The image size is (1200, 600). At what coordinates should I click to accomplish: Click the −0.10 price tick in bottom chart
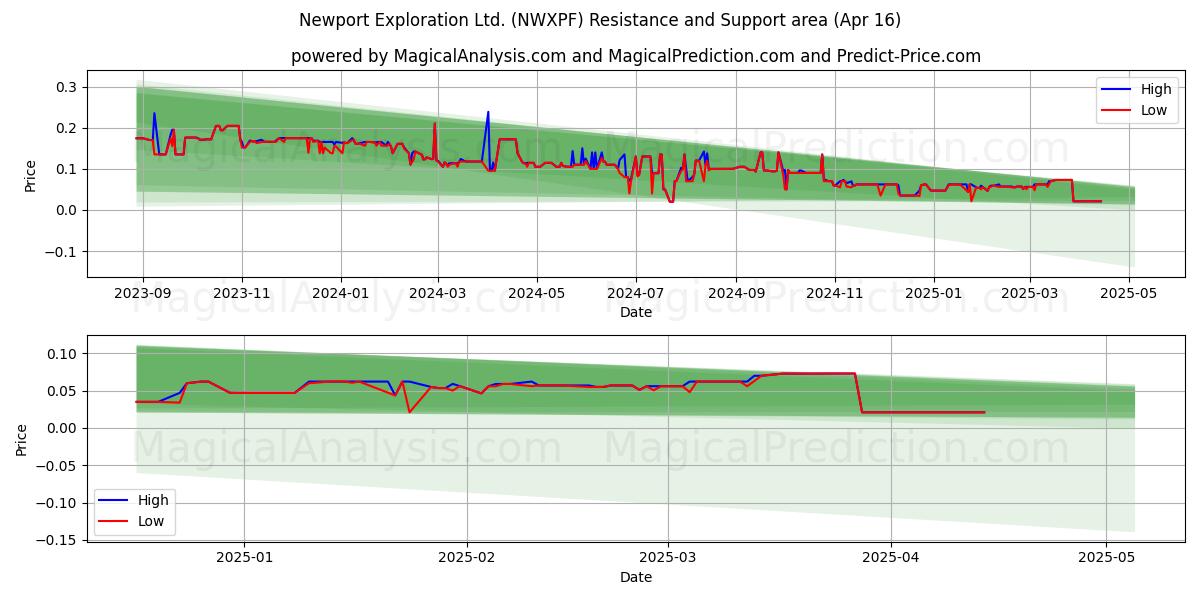[x=58, y=502]
